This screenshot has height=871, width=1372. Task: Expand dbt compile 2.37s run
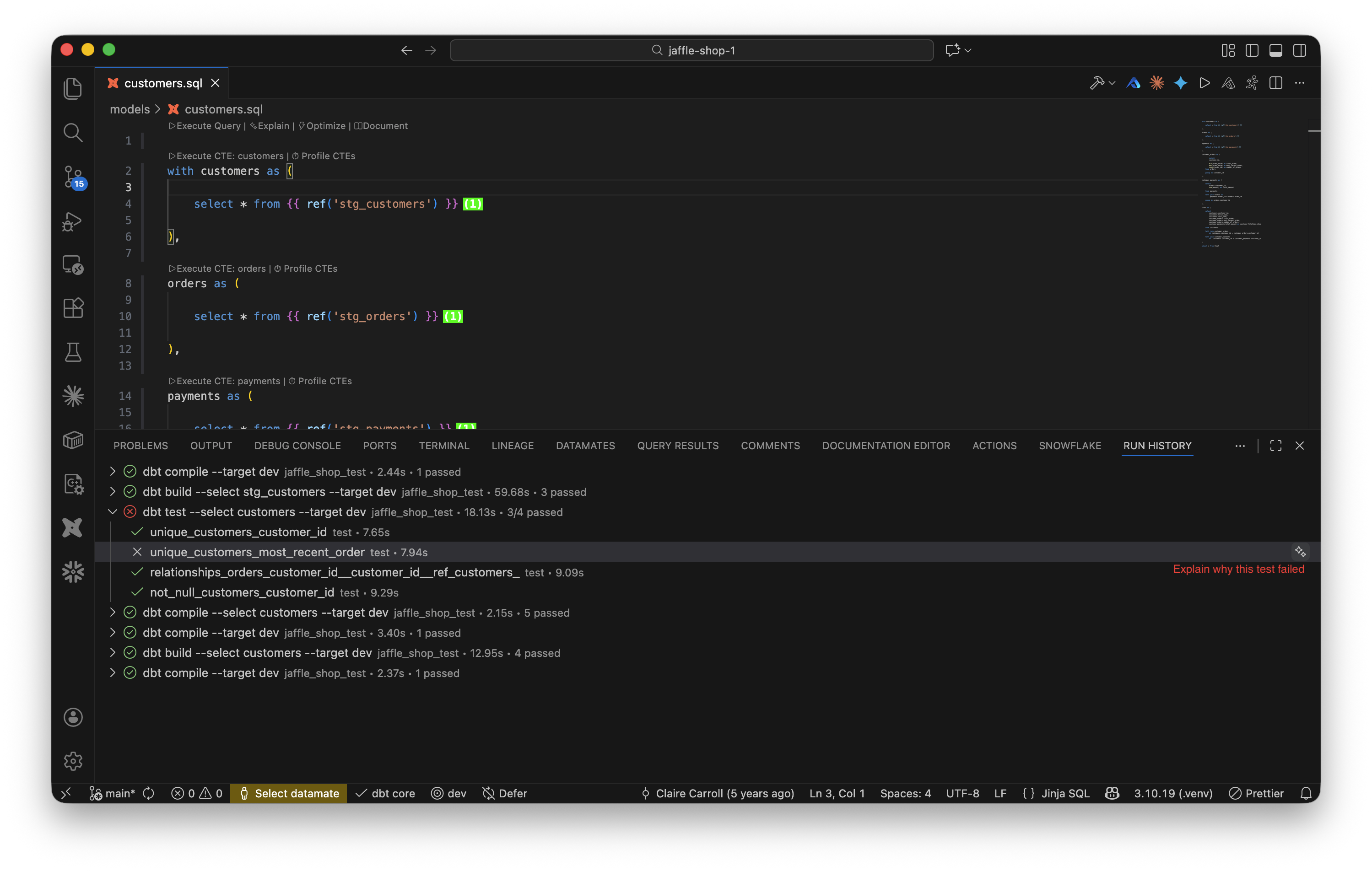[112, 673]
